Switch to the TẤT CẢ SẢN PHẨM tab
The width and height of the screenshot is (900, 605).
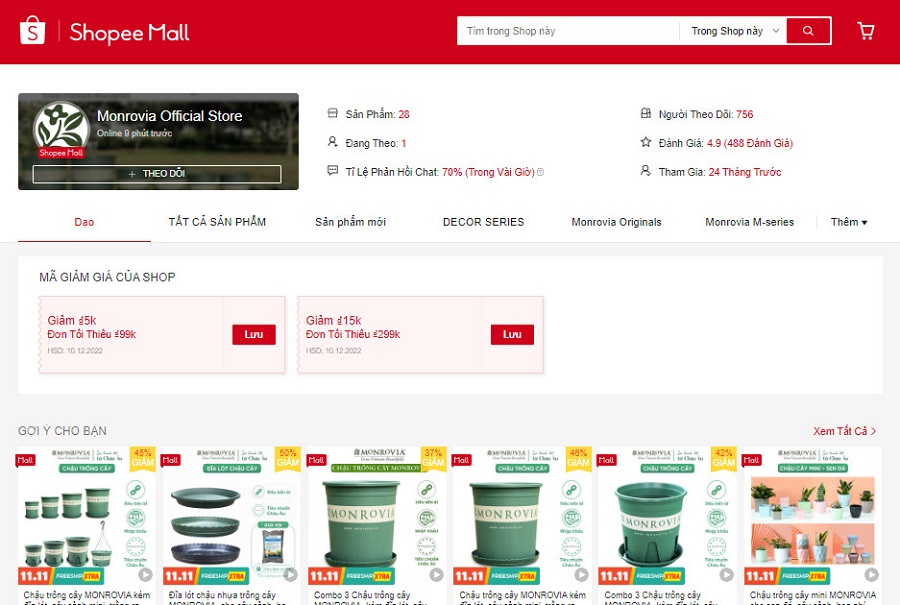pyautogui.click(x=217, y=222)
